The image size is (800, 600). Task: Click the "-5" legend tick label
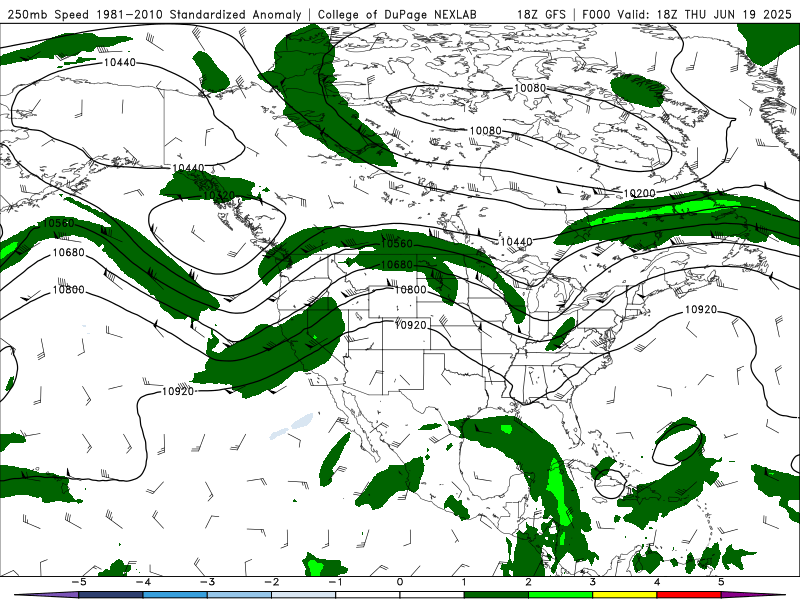(79, 582)
